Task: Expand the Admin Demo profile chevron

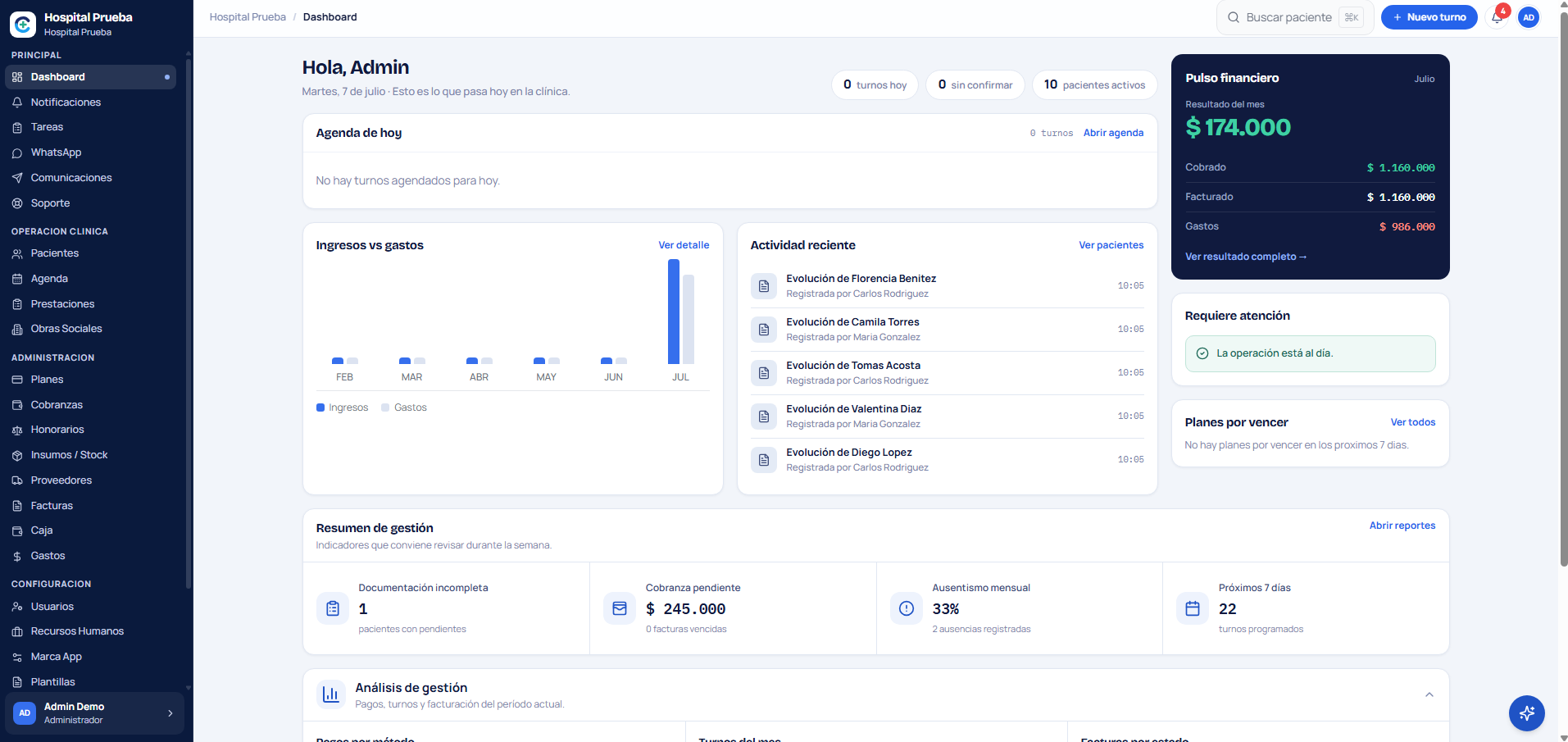Action: 170,713
